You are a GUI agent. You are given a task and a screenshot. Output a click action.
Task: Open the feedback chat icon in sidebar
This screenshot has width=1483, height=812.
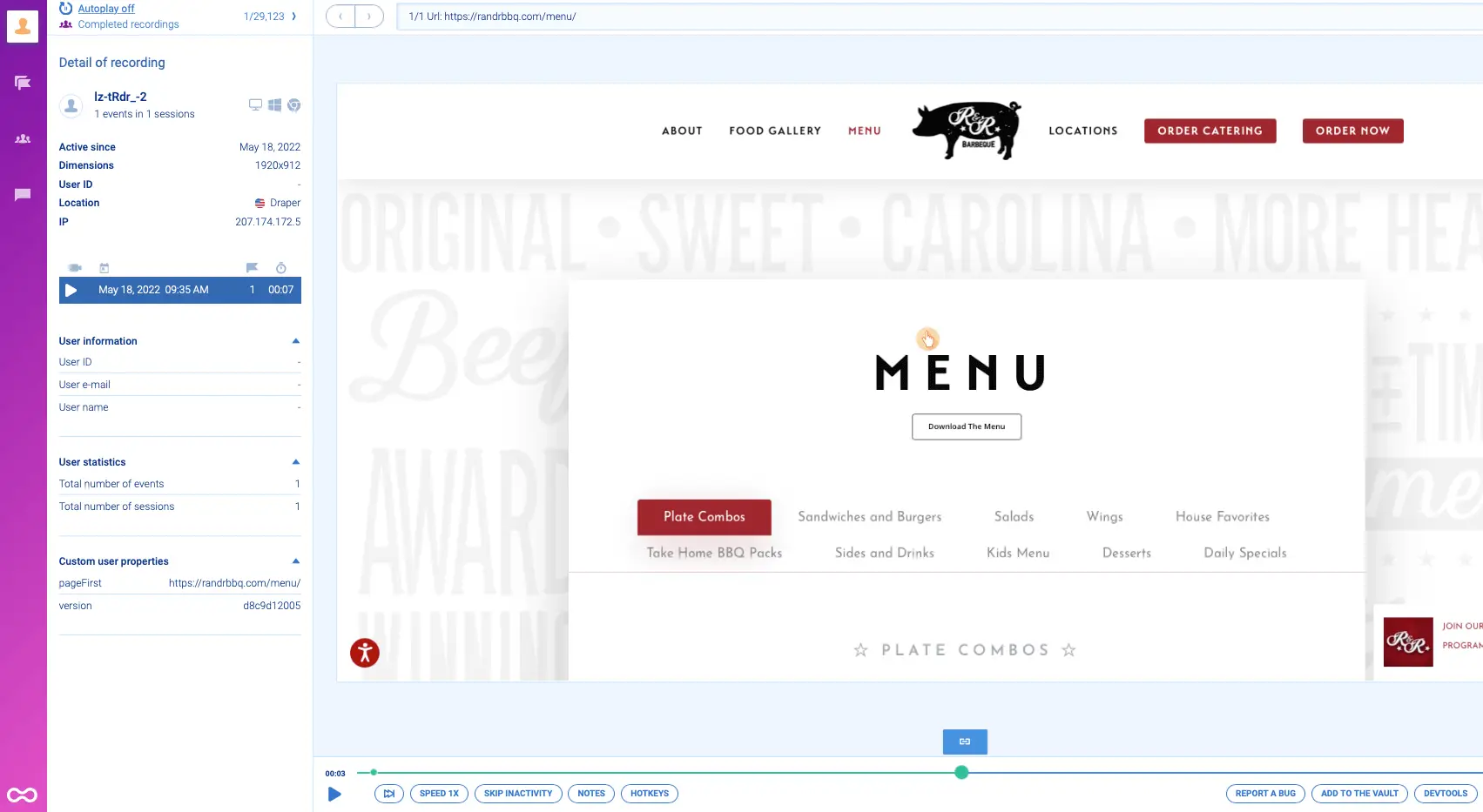(x=22, y=194)
